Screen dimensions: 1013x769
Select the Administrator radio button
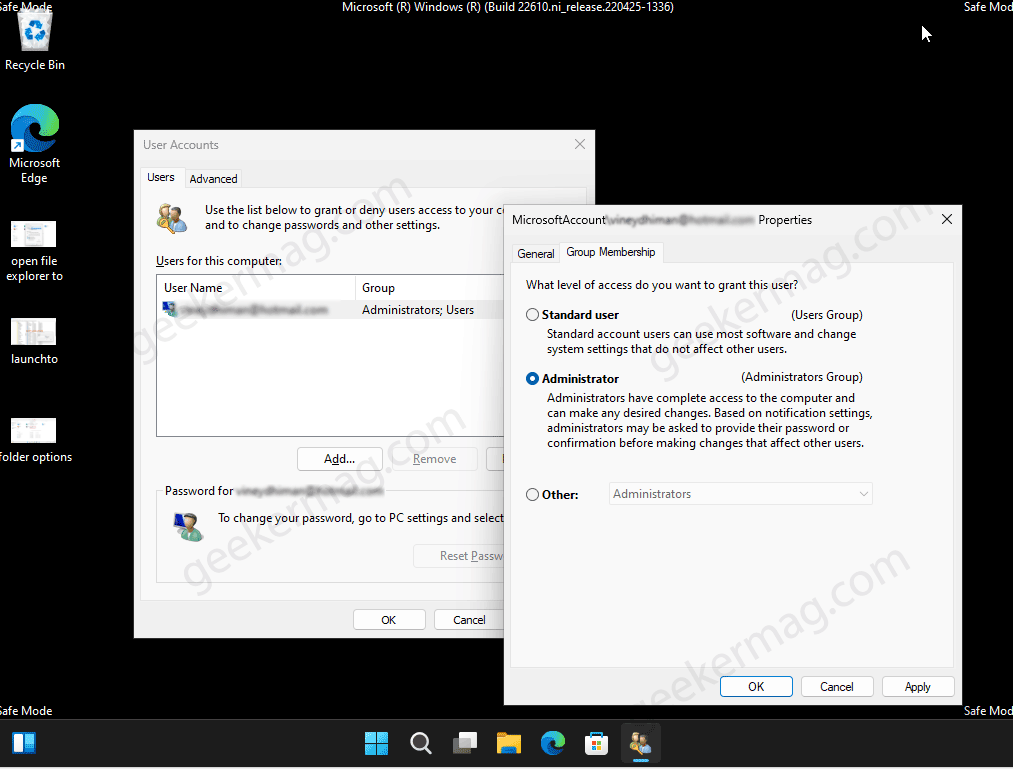point(532,379)
